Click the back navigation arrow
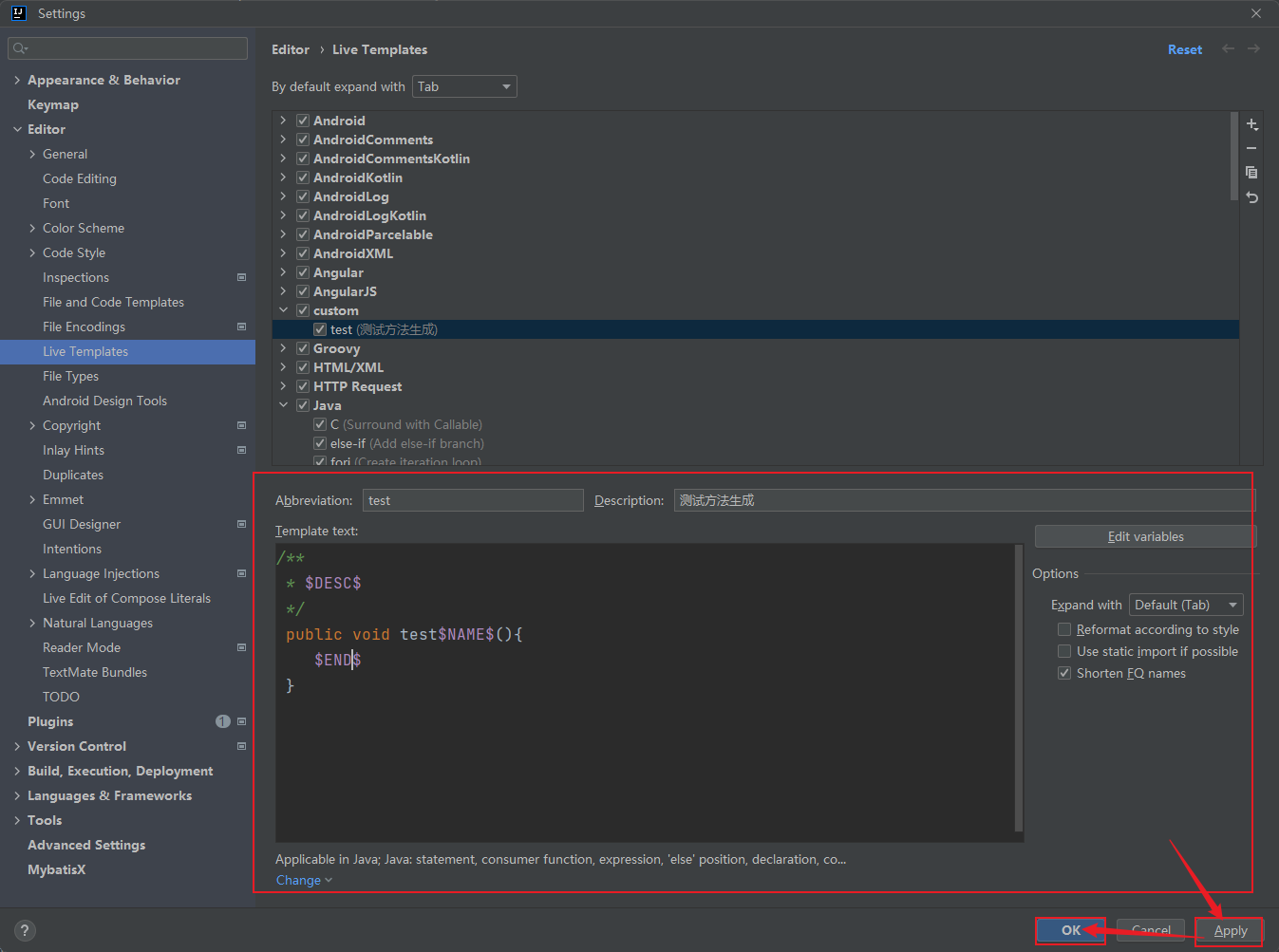Viewport: 1279px width, 952px height. pos(1228,48)
